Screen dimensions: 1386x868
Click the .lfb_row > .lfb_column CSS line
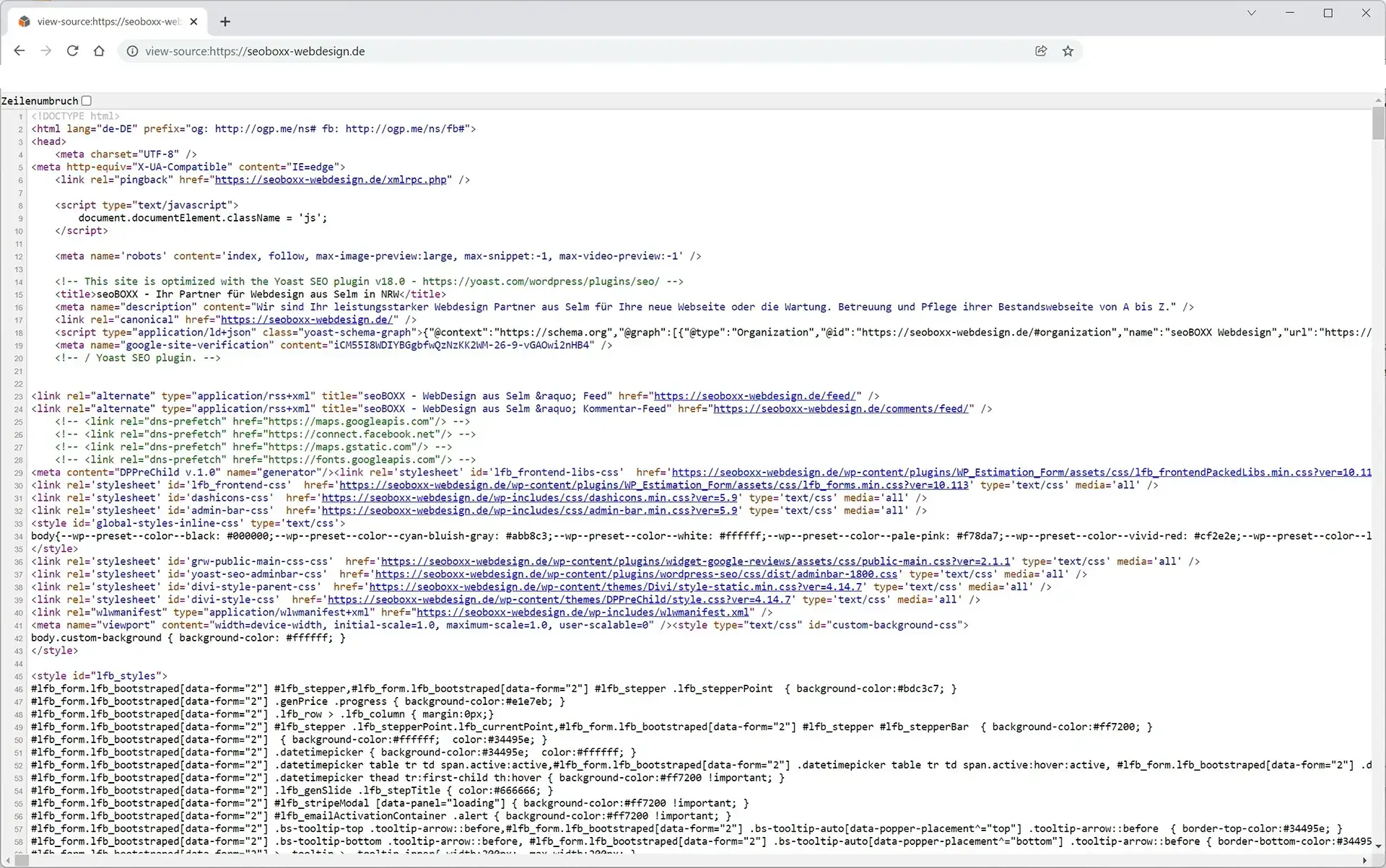point(263,714)
